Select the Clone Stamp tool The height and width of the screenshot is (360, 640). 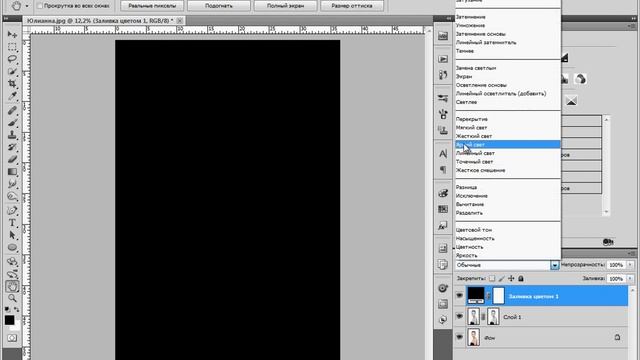pyautogui.click(x=12, y=135)
